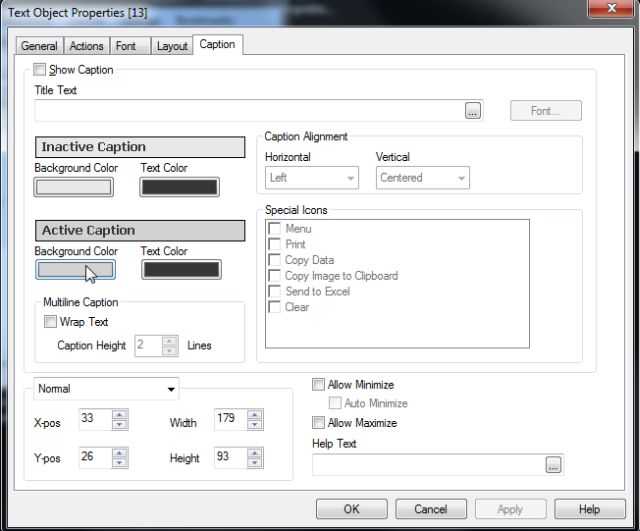
Task: Confirm with the OK button
Action: tap(351, 509)
